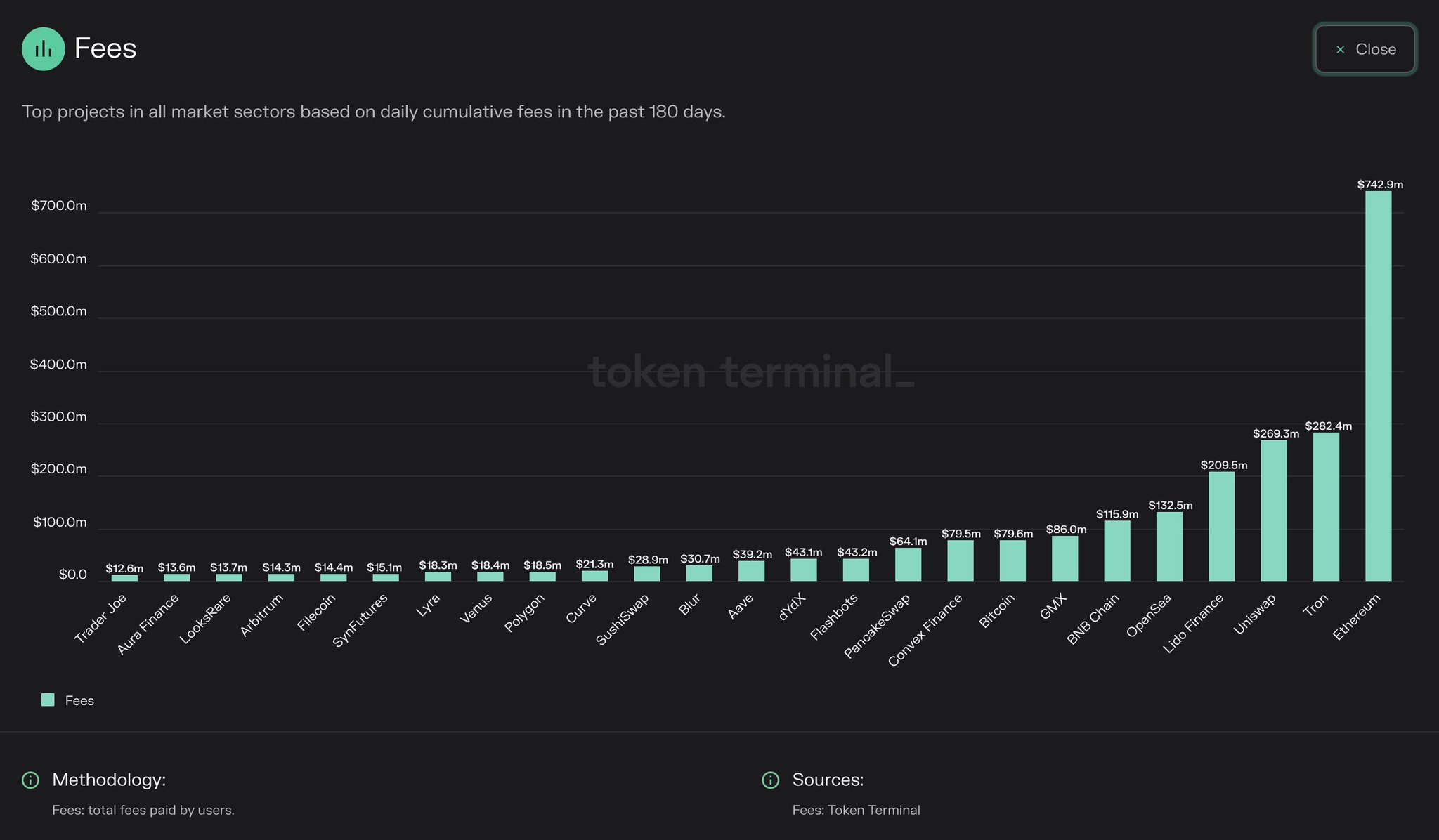Click the X icon inside the Close button
Viewport: 1439px width, 840px height.
pyautogui.click(x=1339, y=49)
